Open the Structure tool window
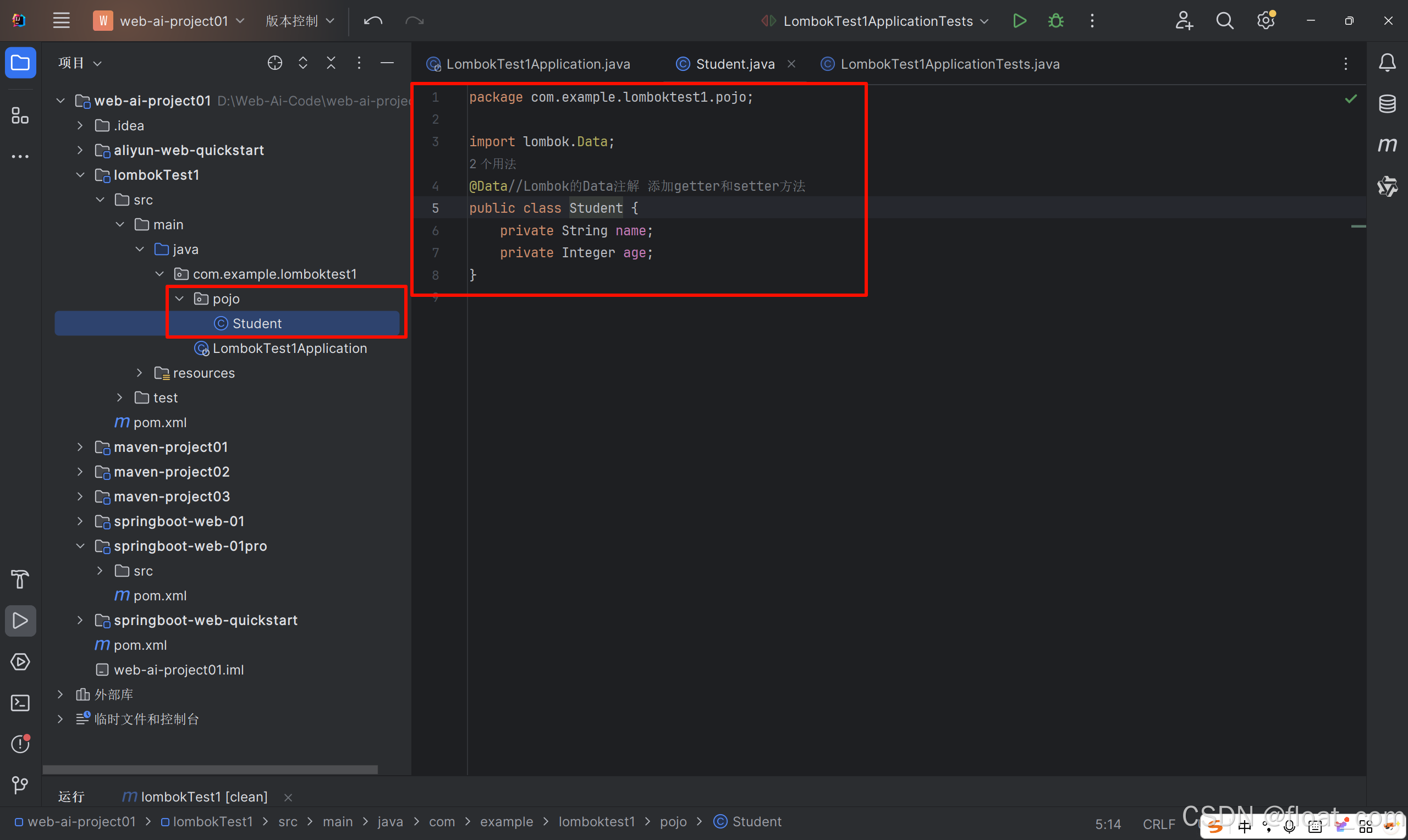This screenshot has width=1408, height=840. 20,115
